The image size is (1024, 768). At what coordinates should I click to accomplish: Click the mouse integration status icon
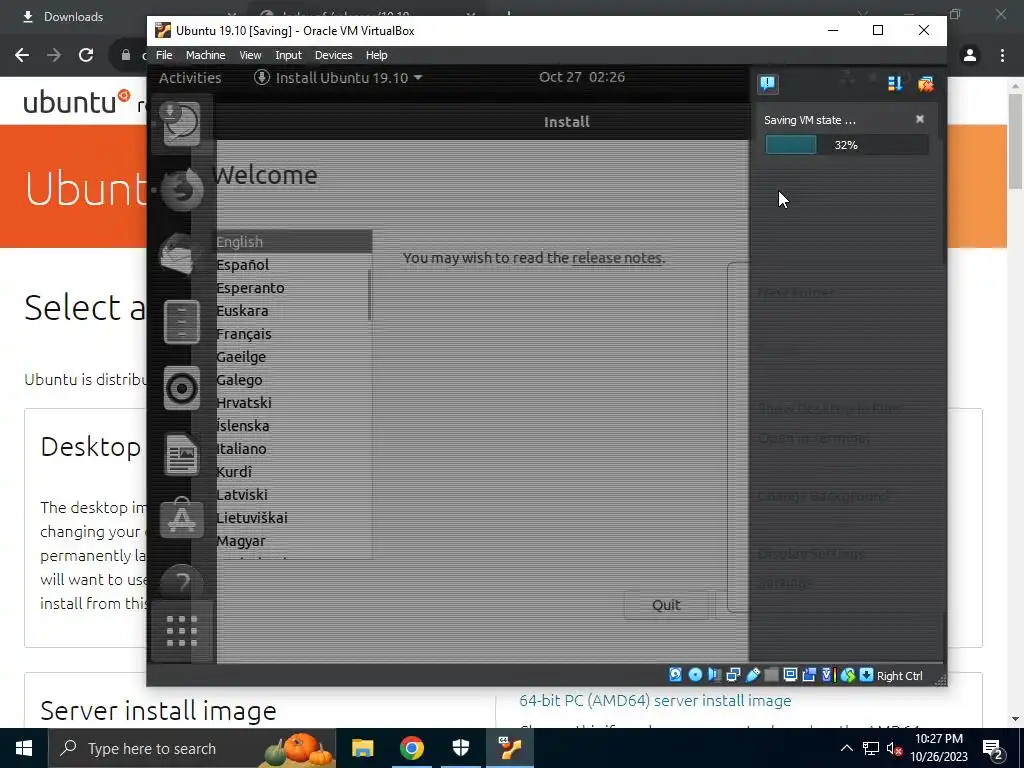tap(848, 675)
